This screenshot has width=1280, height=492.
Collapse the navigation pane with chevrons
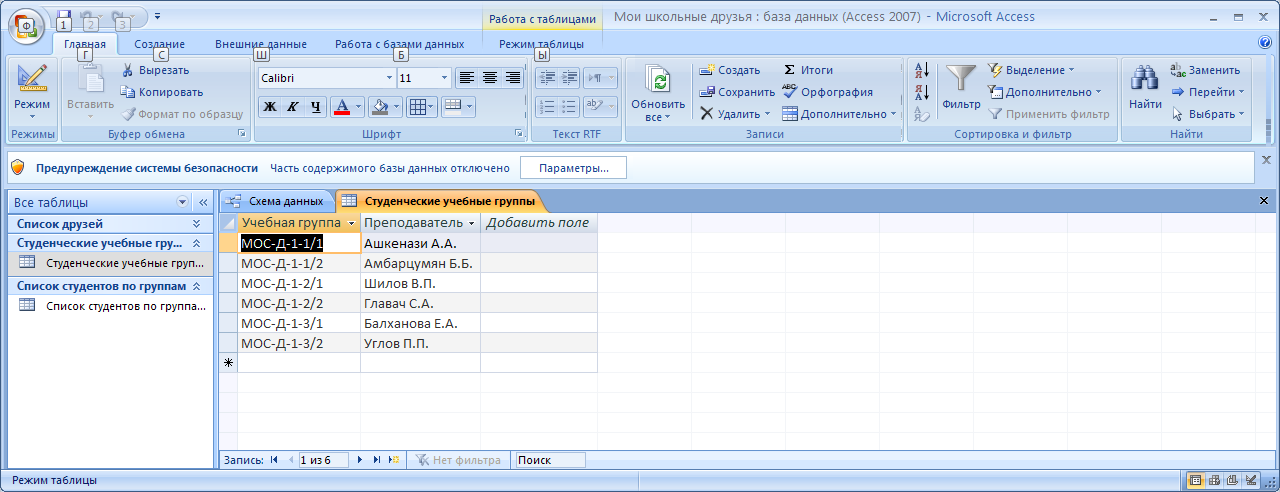203,202
